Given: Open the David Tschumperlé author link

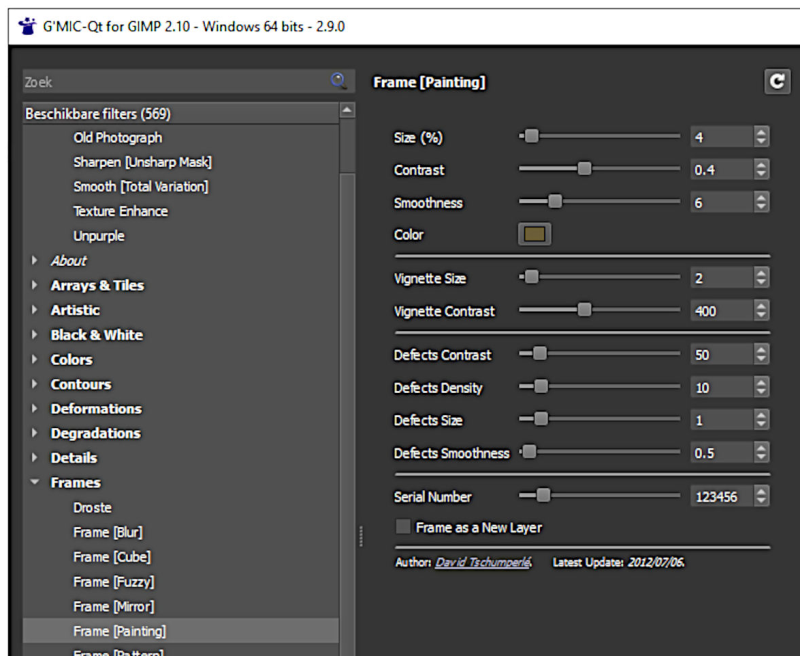Looking at the screenshot, I should pos(483,562).
